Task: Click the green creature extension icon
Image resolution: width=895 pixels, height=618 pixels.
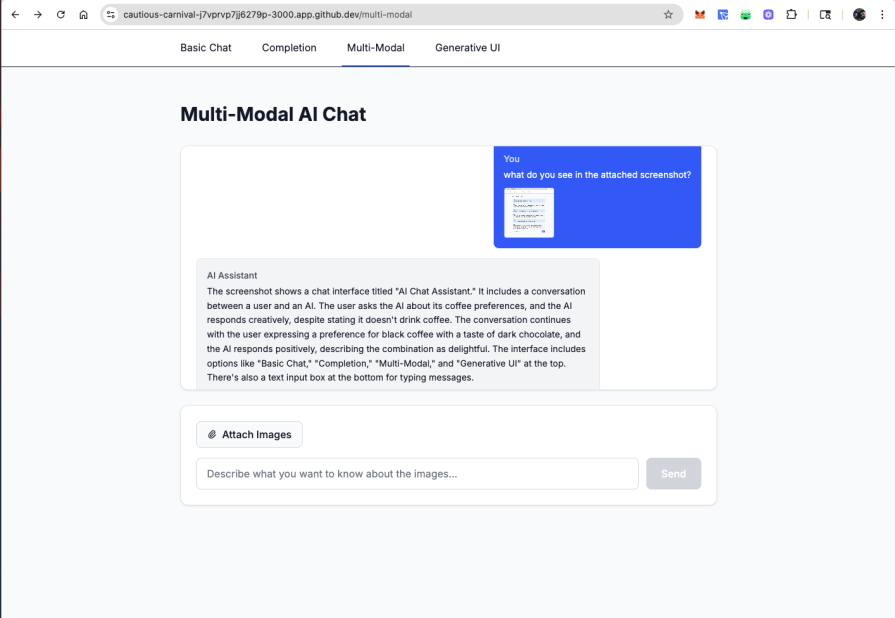Action: (746, 15)
